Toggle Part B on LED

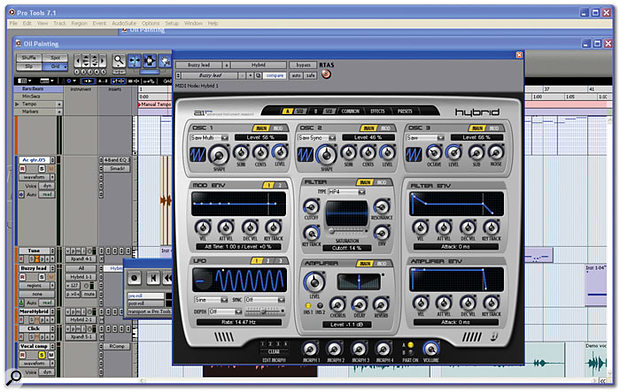click(410, 352)
